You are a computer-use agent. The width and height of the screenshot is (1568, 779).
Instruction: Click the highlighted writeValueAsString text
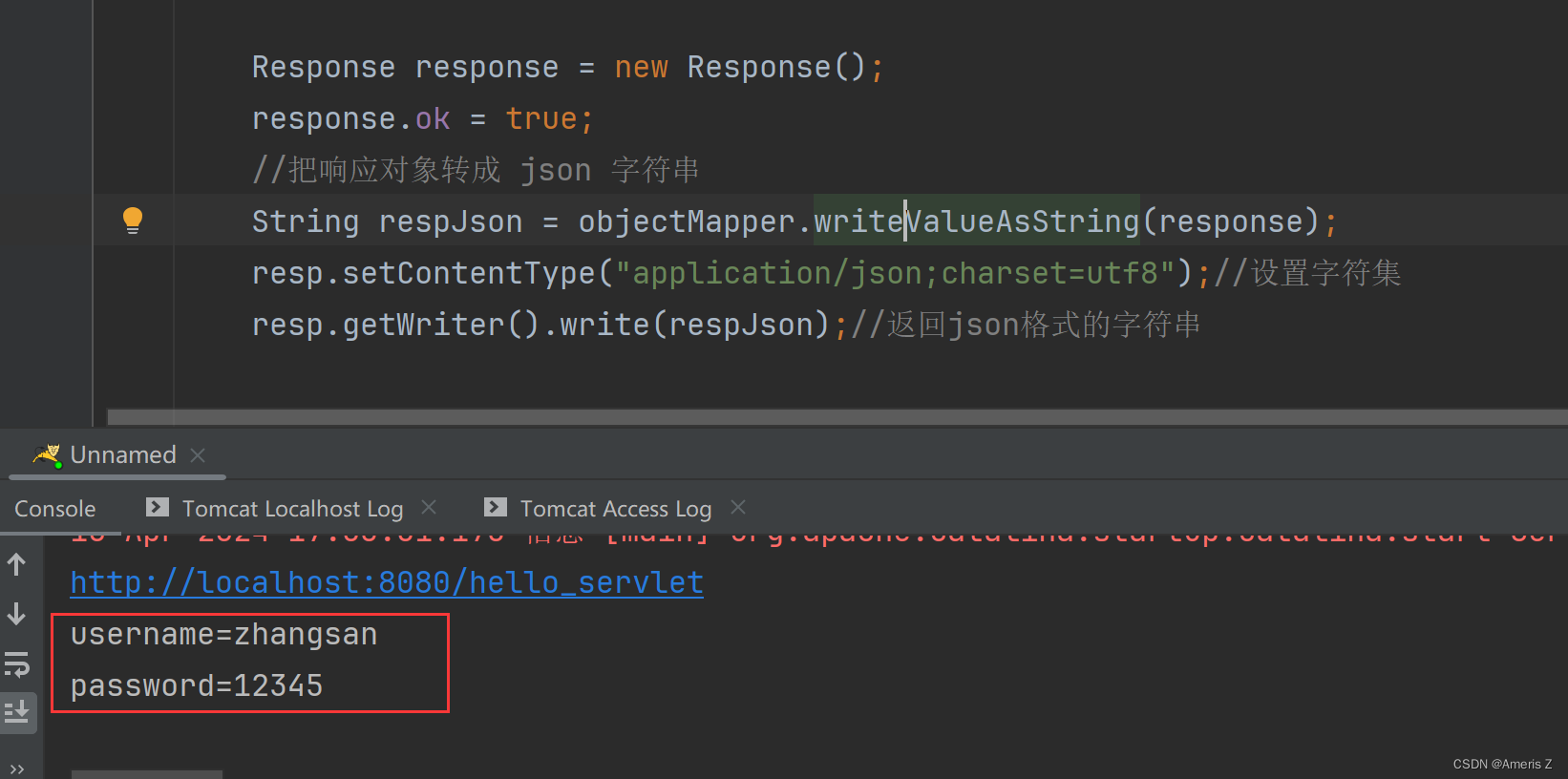974,221
